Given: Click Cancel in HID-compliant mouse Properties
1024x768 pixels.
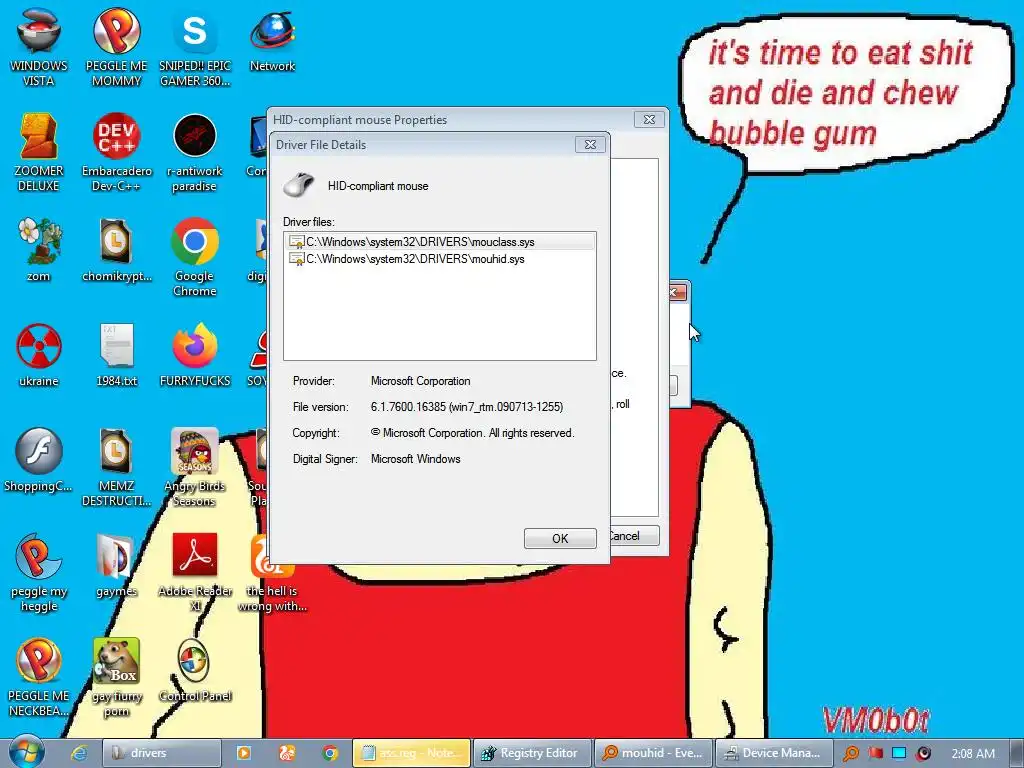Looking at the screenshot, I should coord(633,536).
